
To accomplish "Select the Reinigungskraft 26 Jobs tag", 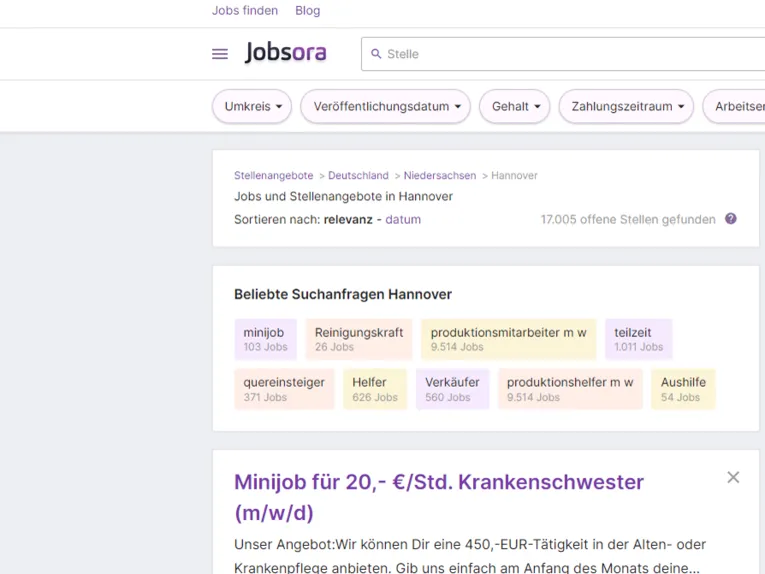I will click(359, 339).
